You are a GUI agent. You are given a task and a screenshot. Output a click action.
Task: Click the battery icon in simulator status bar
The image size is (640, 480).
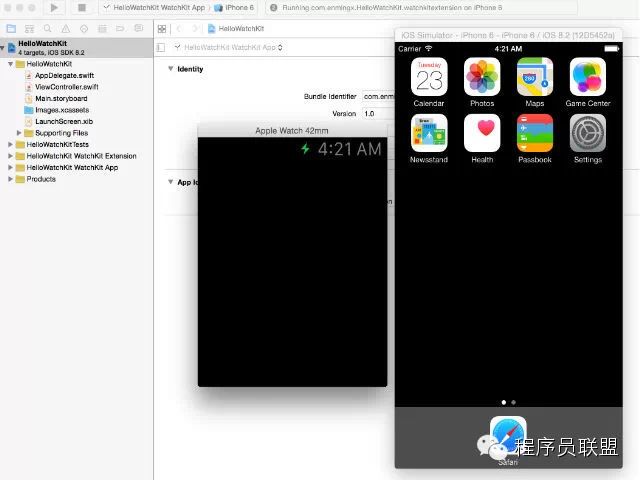pos(611,49)
